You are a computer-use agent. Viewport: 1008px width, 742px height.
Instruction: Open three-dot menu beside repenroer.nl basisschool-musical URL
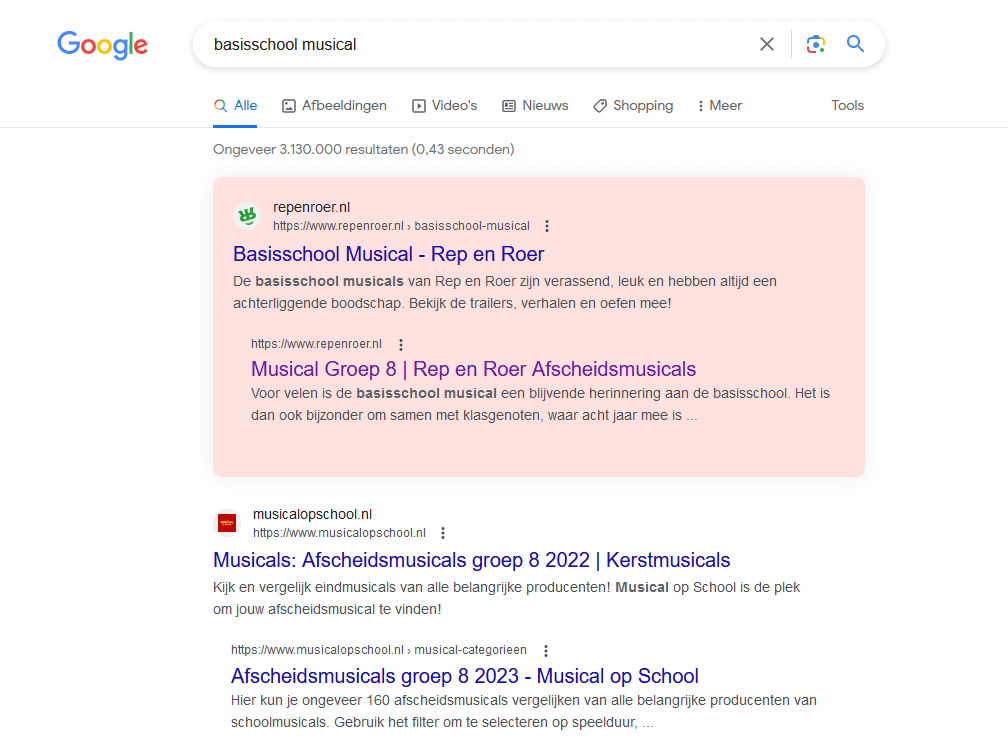(x=547, y=226)
